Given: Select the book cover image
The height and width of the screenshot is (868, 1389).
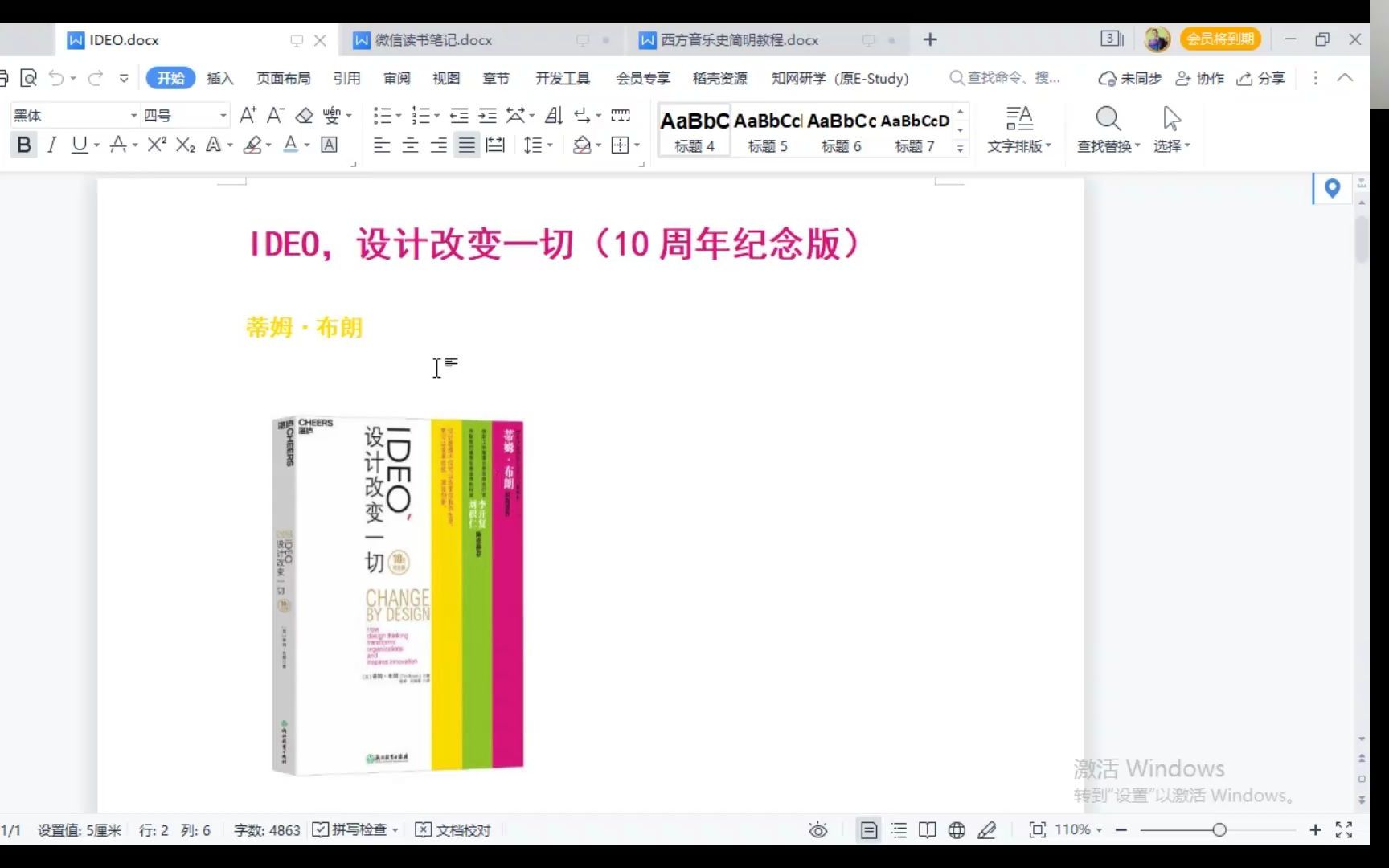Looking at the screenshot, I should (x=398, y=596).
